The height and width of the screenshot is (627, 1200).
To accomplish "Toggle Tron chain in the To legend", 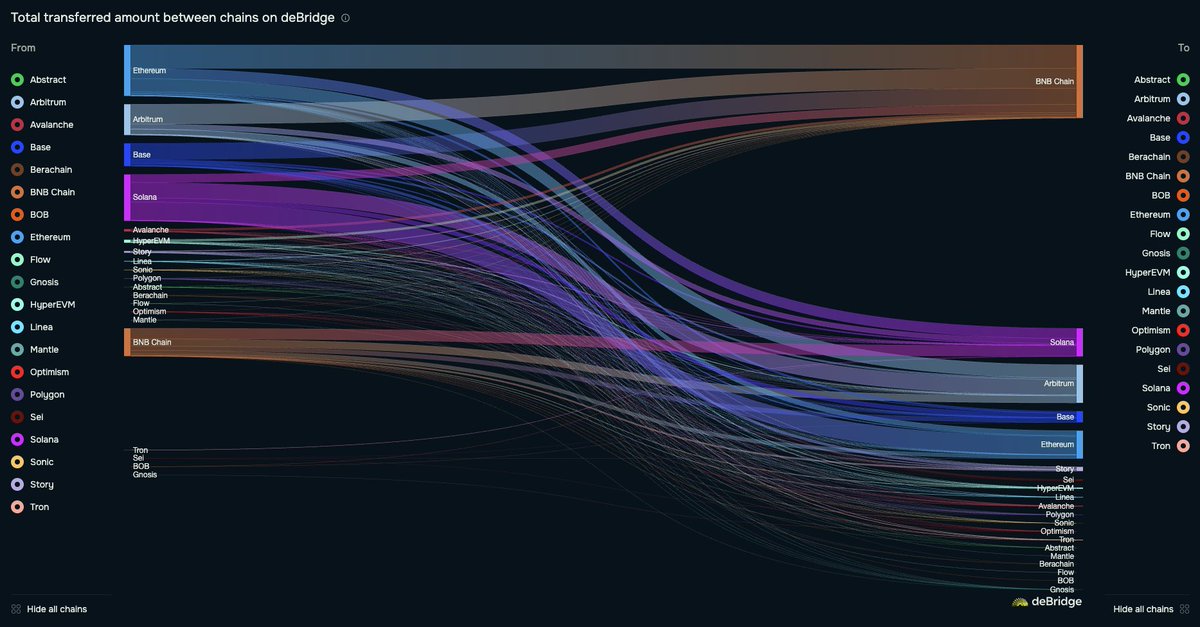I will click(1171, 446).
